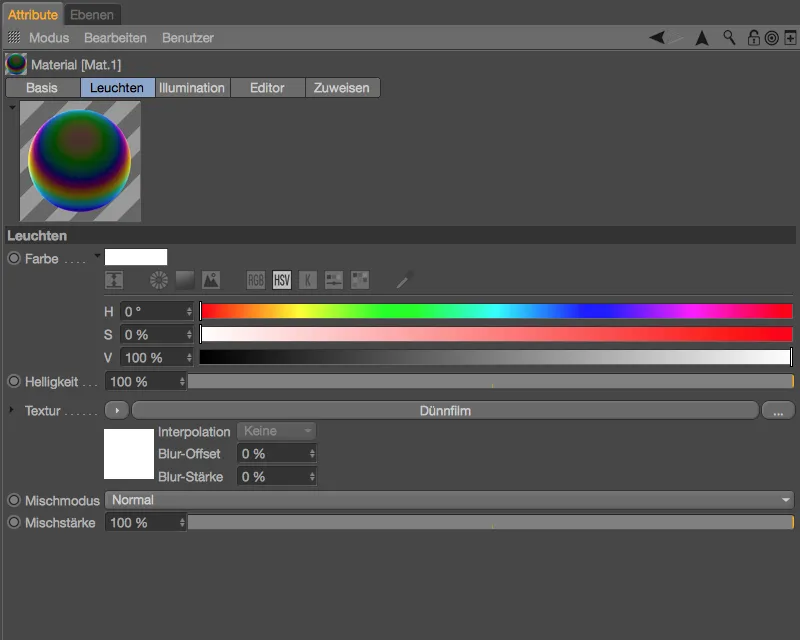Viewport: 800px width, 640px height.
Task: Open the Bearbeiten menu
Action: click(115, 38)
